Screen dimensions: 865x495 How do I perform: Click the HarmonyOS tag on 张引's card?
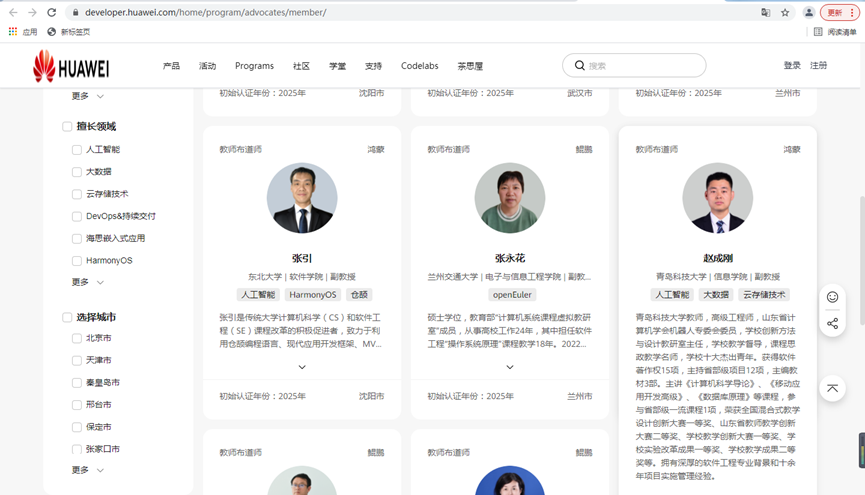(313, 295)
